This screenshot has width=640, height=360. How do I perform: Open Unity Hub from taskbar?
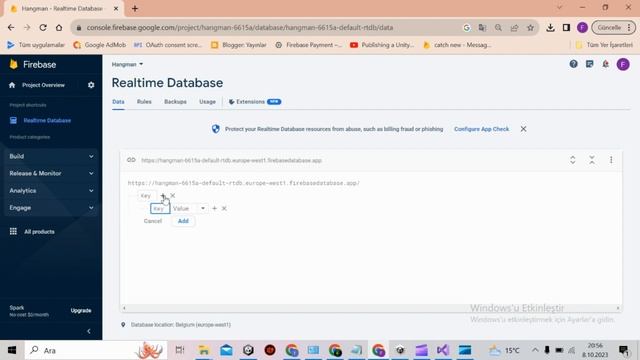[248, 350]
